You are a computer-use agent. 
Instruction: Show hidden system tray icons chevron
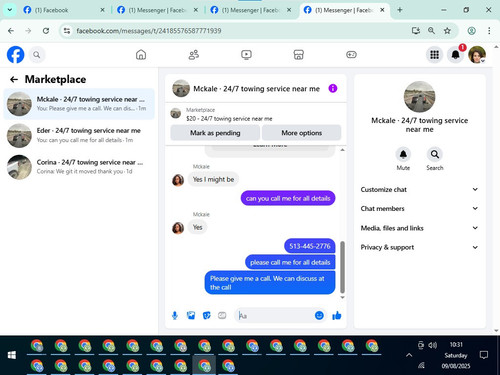tap(409, 355)
